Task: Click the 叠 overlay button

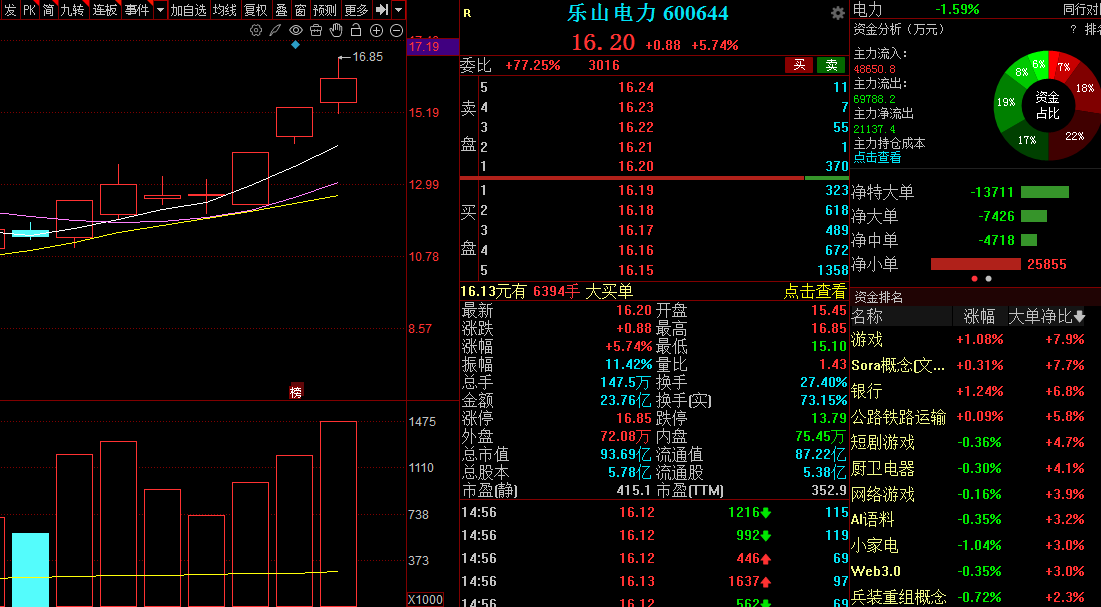Action: click(x=281, y=10)
